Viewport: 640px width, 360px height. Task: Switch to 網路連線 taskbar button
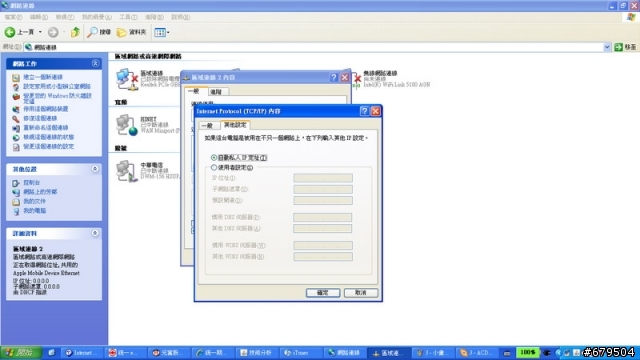344,353
